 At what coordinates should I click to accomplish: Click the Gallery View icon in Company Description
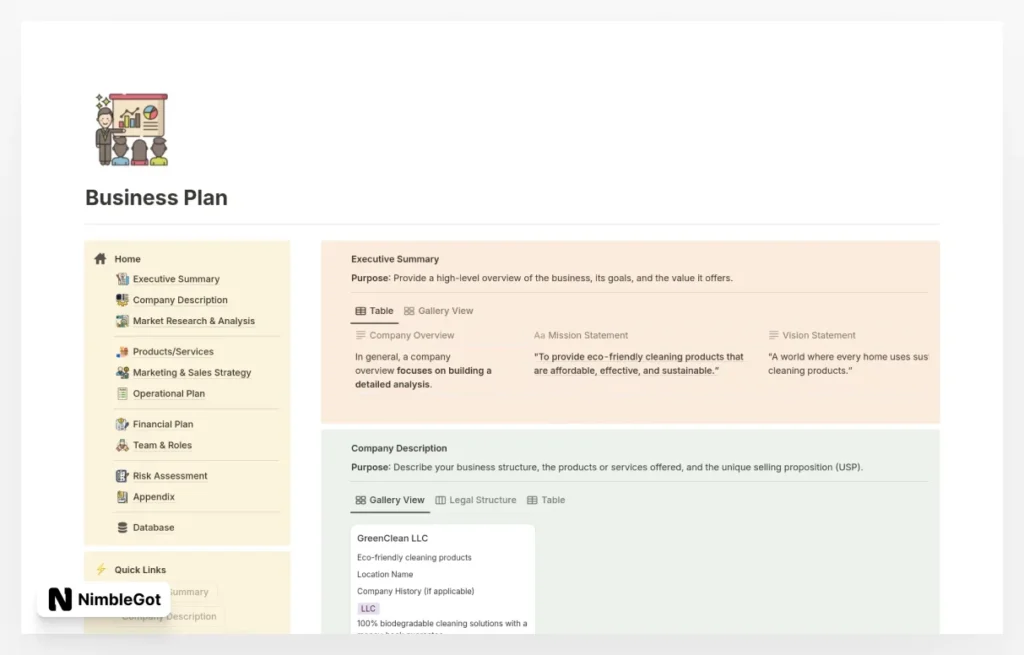(360, 500)
